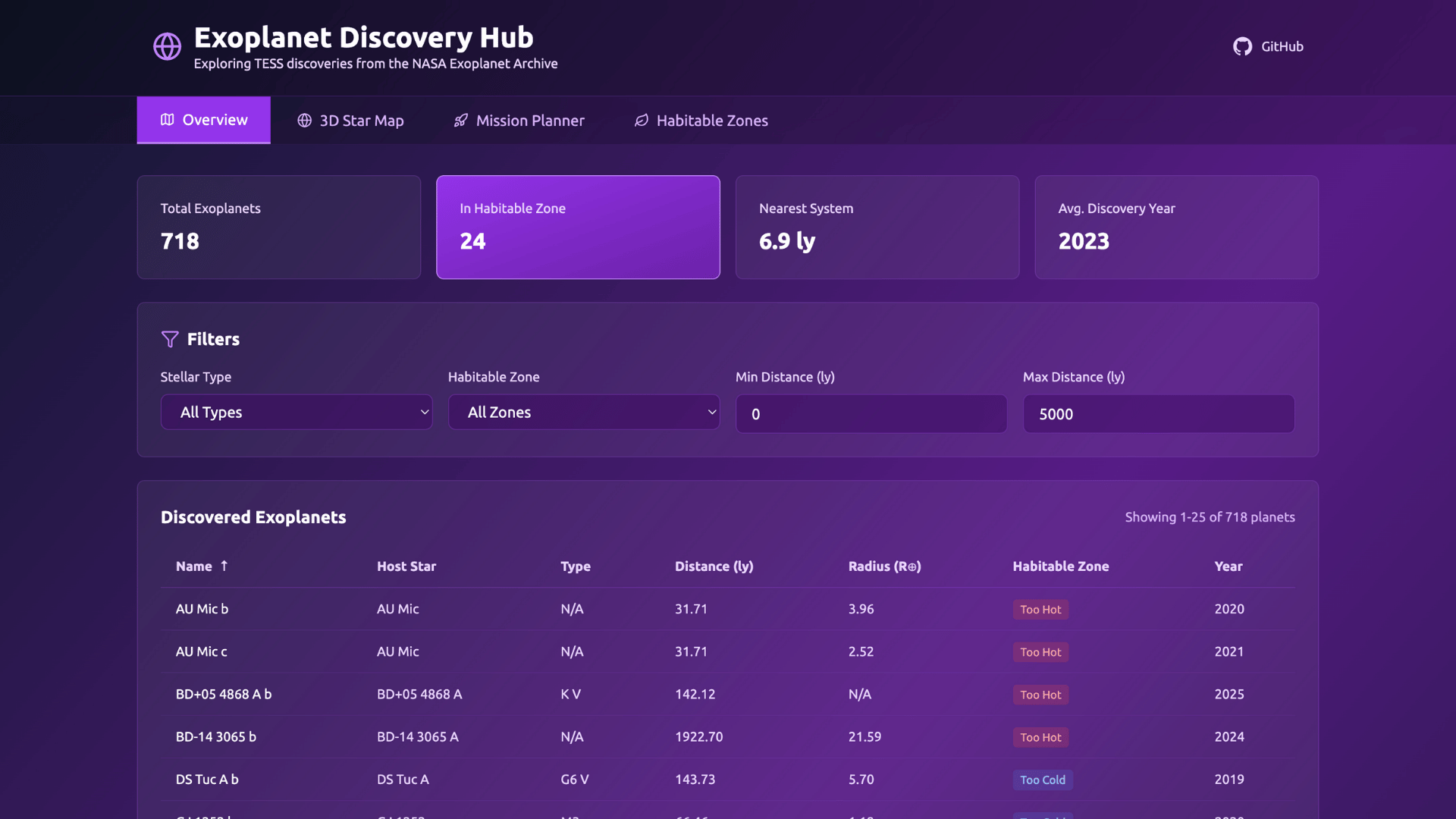Click the map icon on the Overview tab
The height and width of the screenshot is (819, 1456).
(x=166, y=120)
